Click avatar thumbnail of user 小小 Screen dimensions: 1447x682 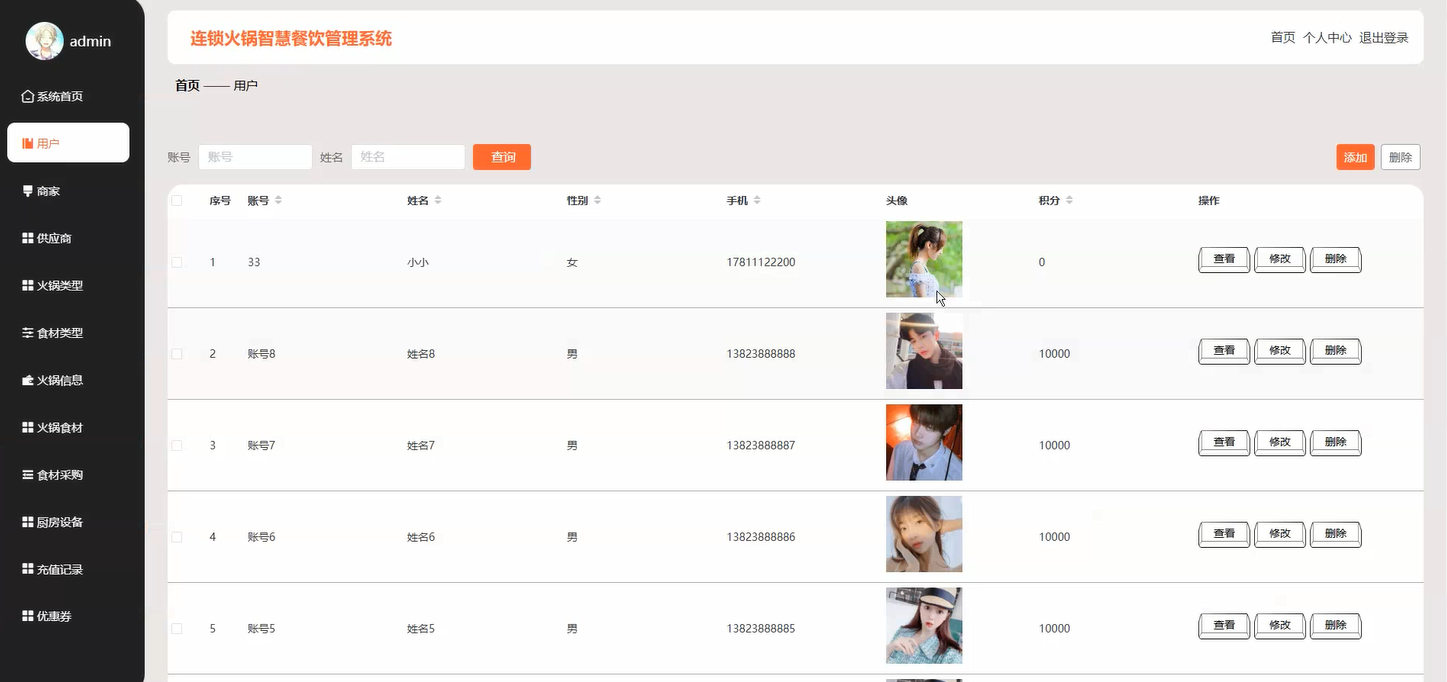click(924, 259)
